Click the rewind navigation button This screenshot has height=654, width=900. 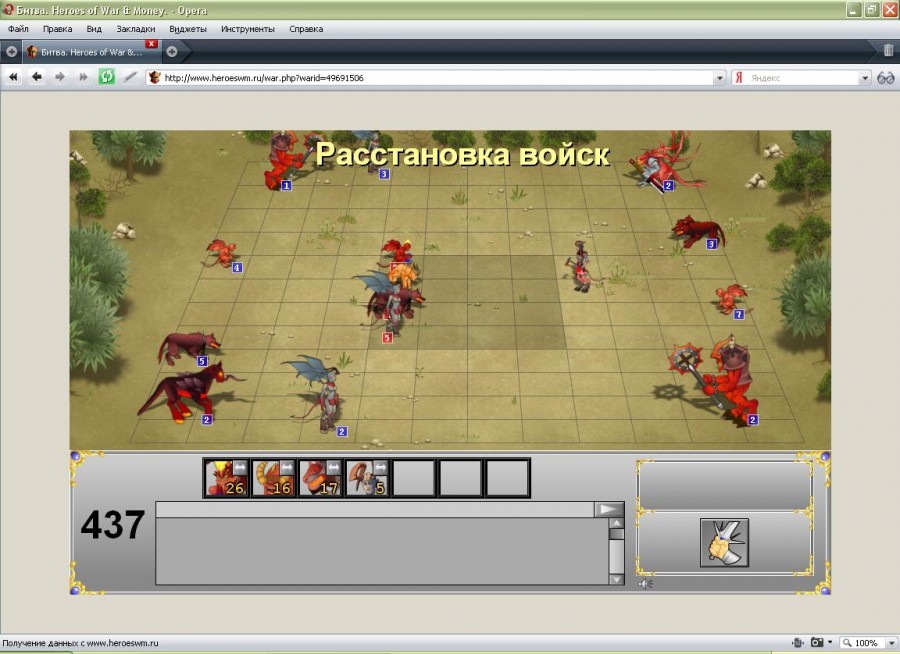tap(14, 77)
